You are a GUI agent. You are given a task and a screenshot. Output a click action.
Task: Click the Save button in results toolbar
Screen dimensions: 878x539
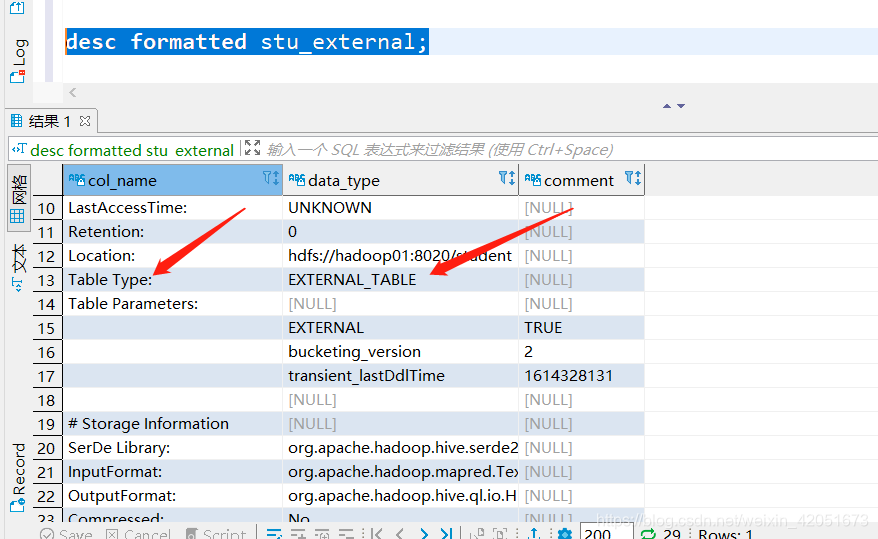(66, 534)
